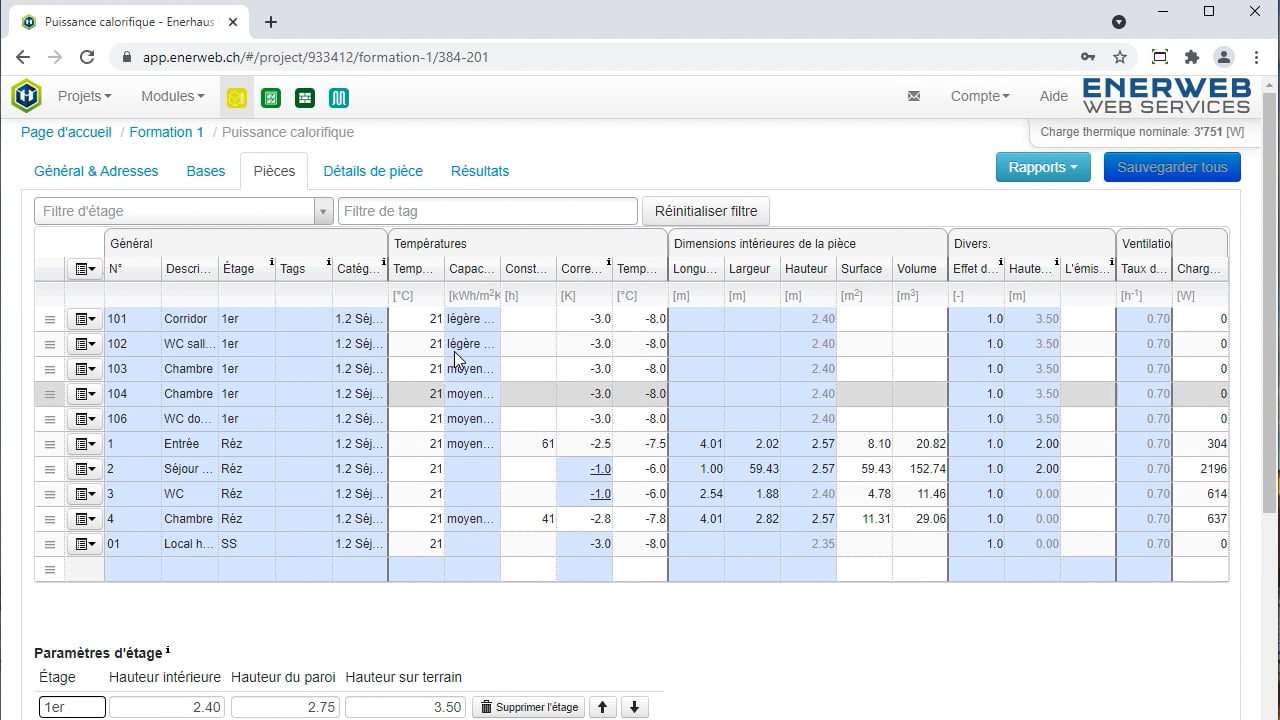Screen dimensions: 1280x720
Task: Click the yellow cube module icon
Action: 236,98
